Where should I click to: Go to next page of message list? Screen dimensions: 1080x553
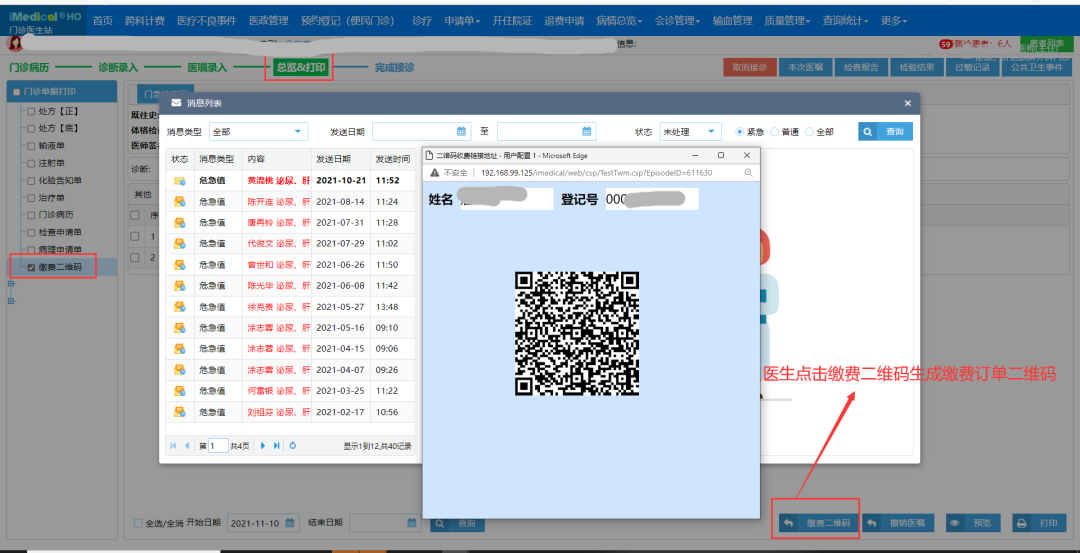click(x=262, y=446)
